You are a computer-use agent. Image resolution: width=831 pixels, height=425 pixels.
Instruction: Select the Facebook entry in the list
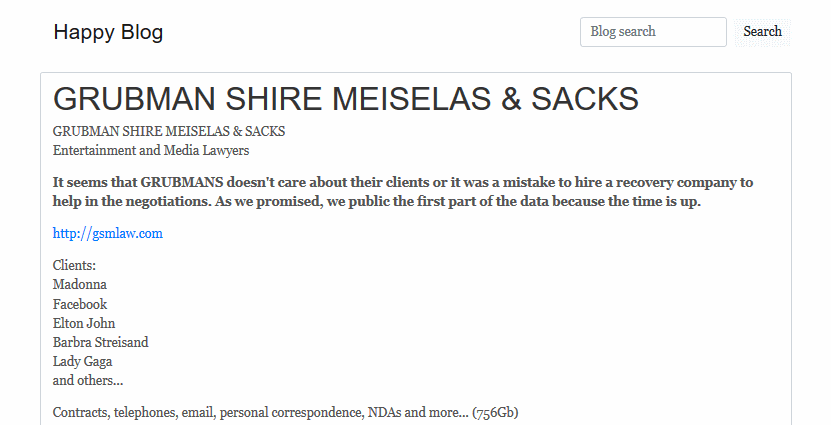[80, 304]
